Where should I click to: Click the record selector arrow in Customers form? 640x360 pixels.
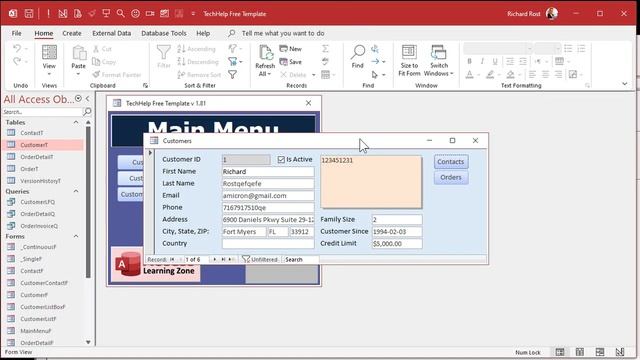(x=150, y=153)
